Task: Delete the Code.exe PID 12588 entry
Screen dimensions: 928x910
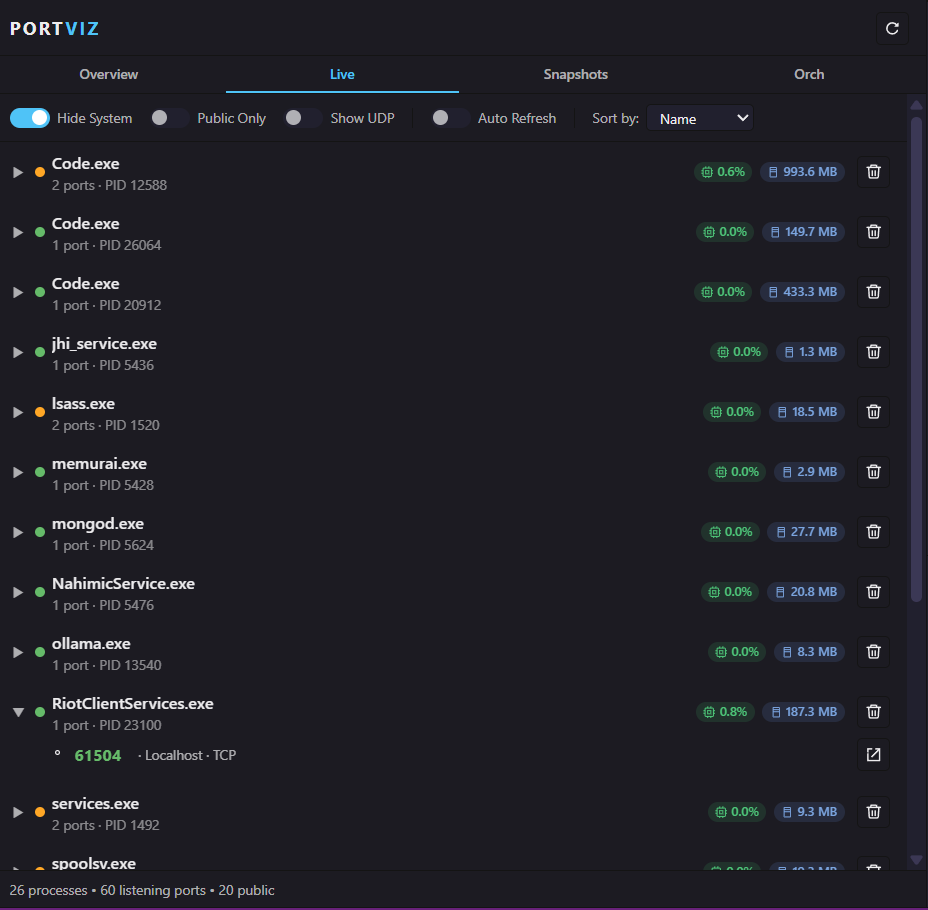Action: pyautogui.click(x=872, y=171)
